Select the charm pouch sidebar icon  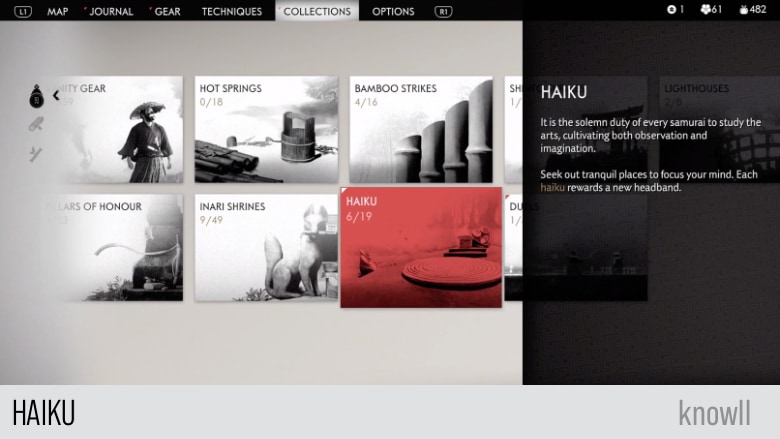(36, 96)
